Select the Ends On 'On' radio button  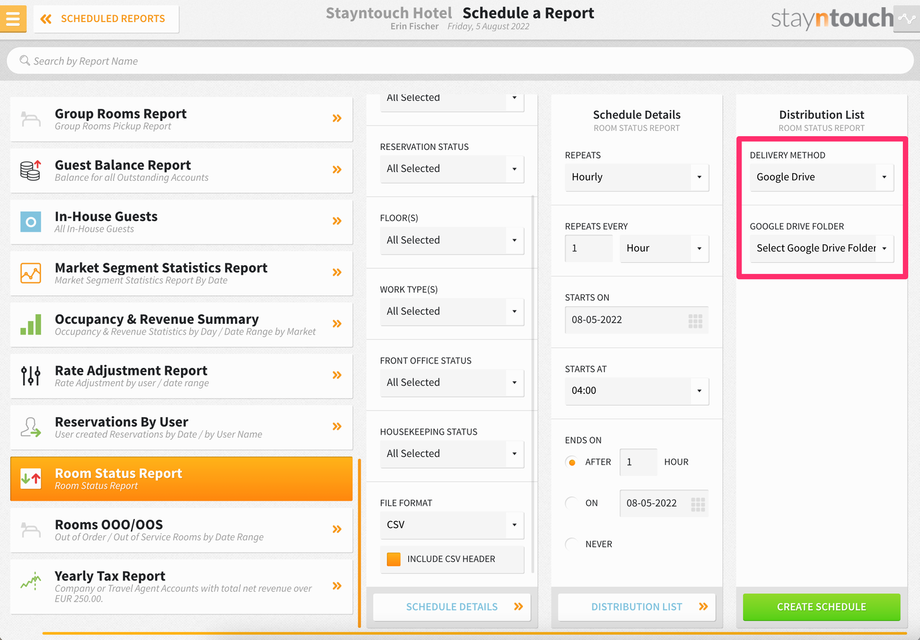[571, 503]
